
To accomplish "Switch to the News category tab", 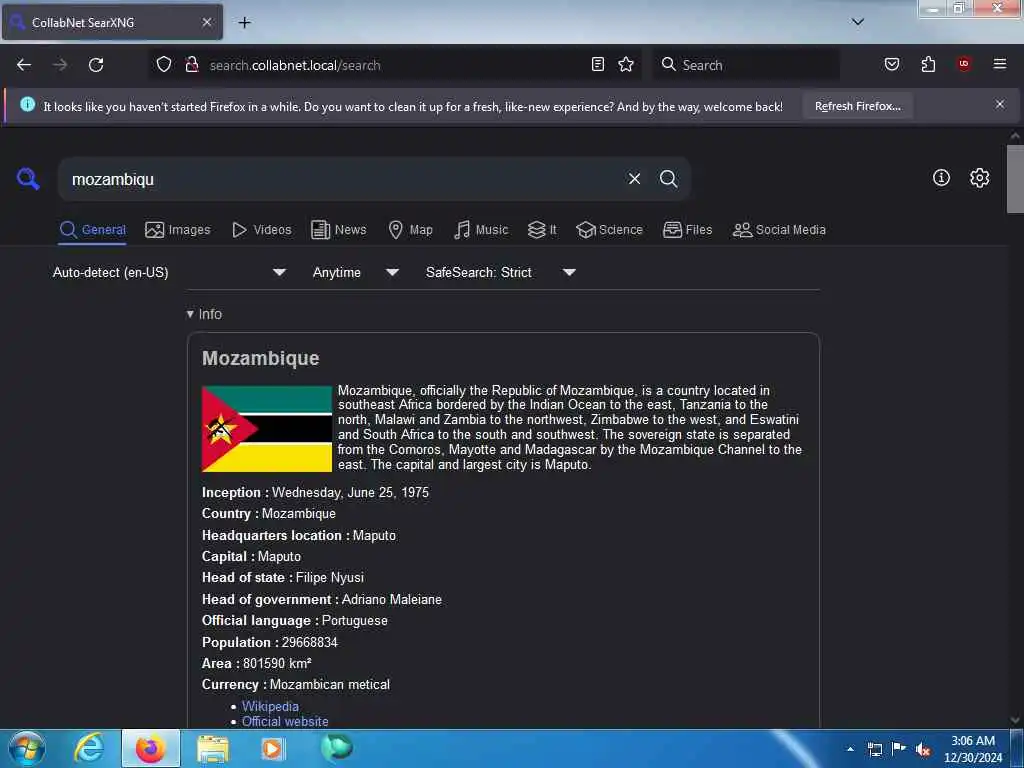I will [339, 230].
